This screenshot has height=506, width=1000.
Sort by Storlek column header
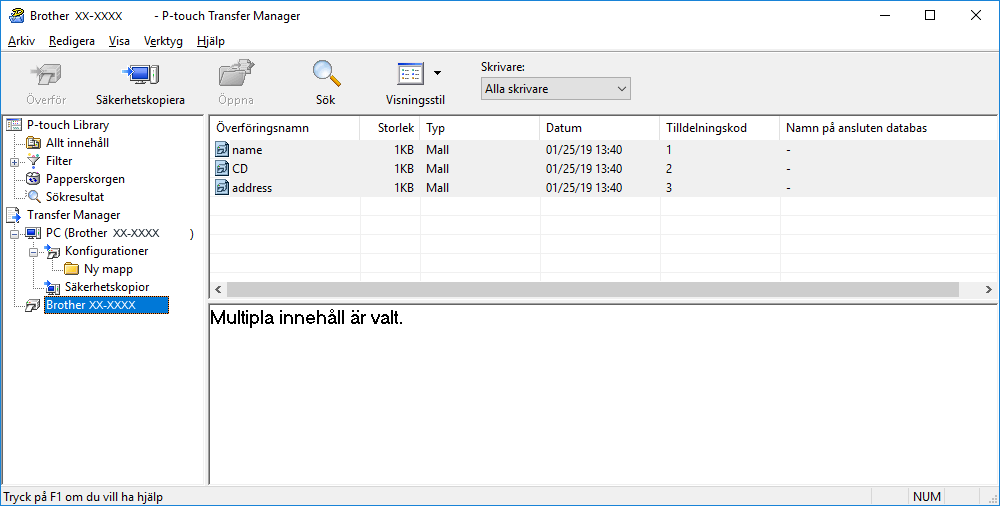(390, 128)
